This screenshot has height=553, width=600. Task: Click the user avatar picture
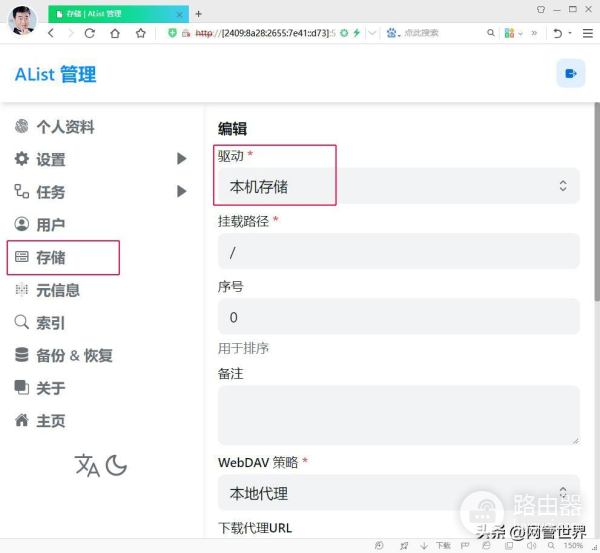(x=22, y=20)
